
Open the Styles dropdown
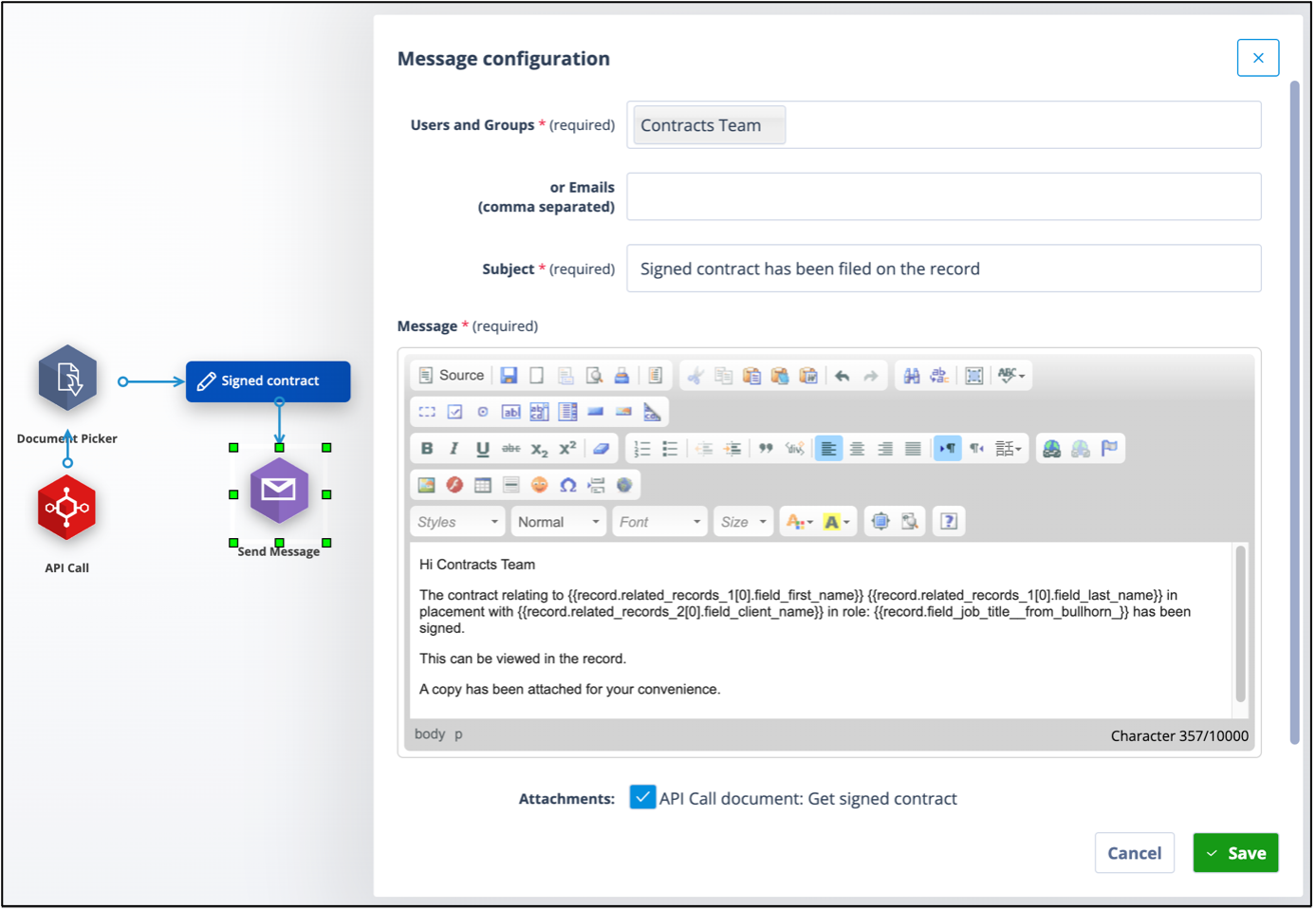coord(457,522)
